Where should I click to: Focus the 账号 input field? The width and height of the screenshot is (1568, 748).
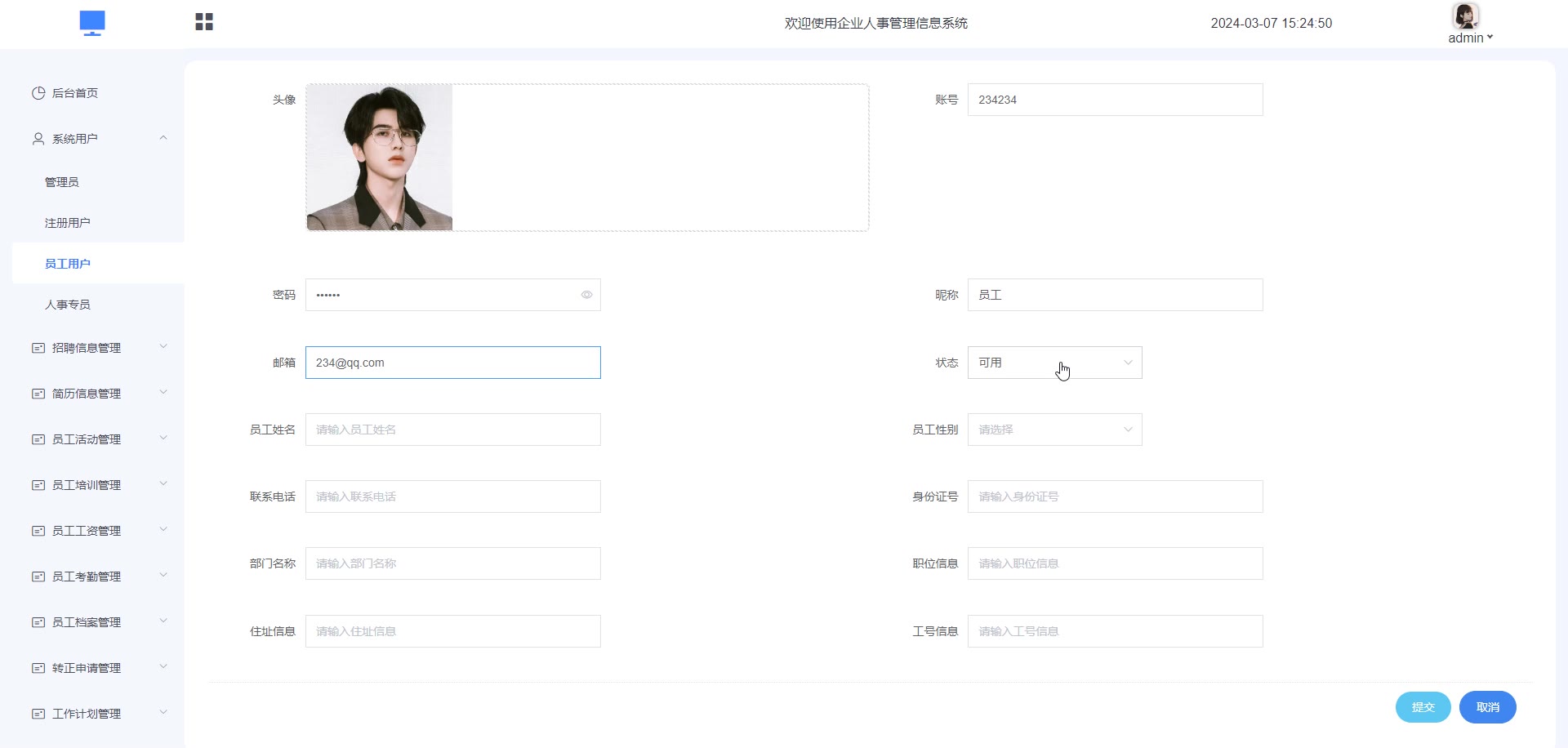(x=1115, y=100)
